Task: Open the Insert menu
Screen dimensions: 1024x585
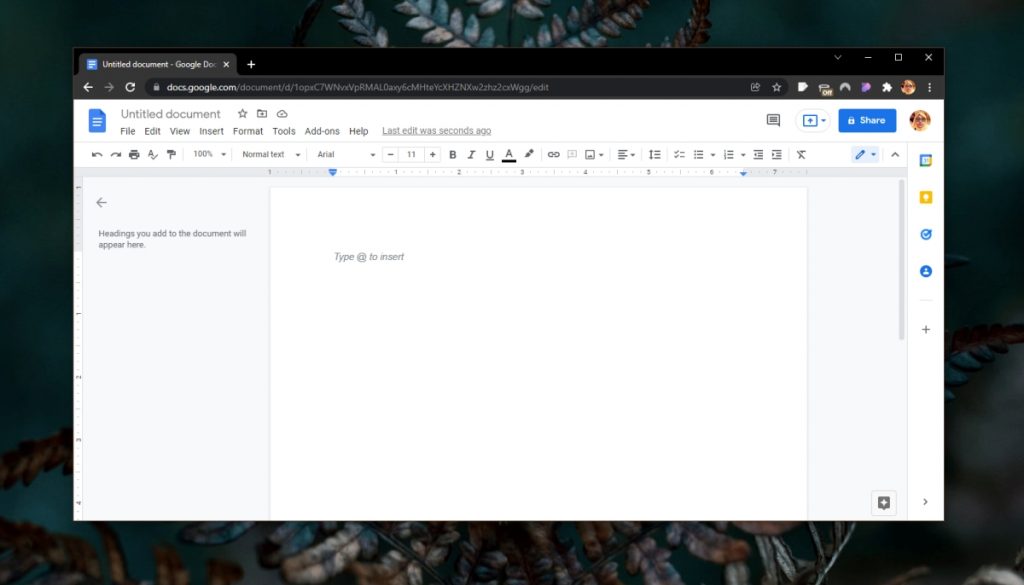Action: pos(211,130)
